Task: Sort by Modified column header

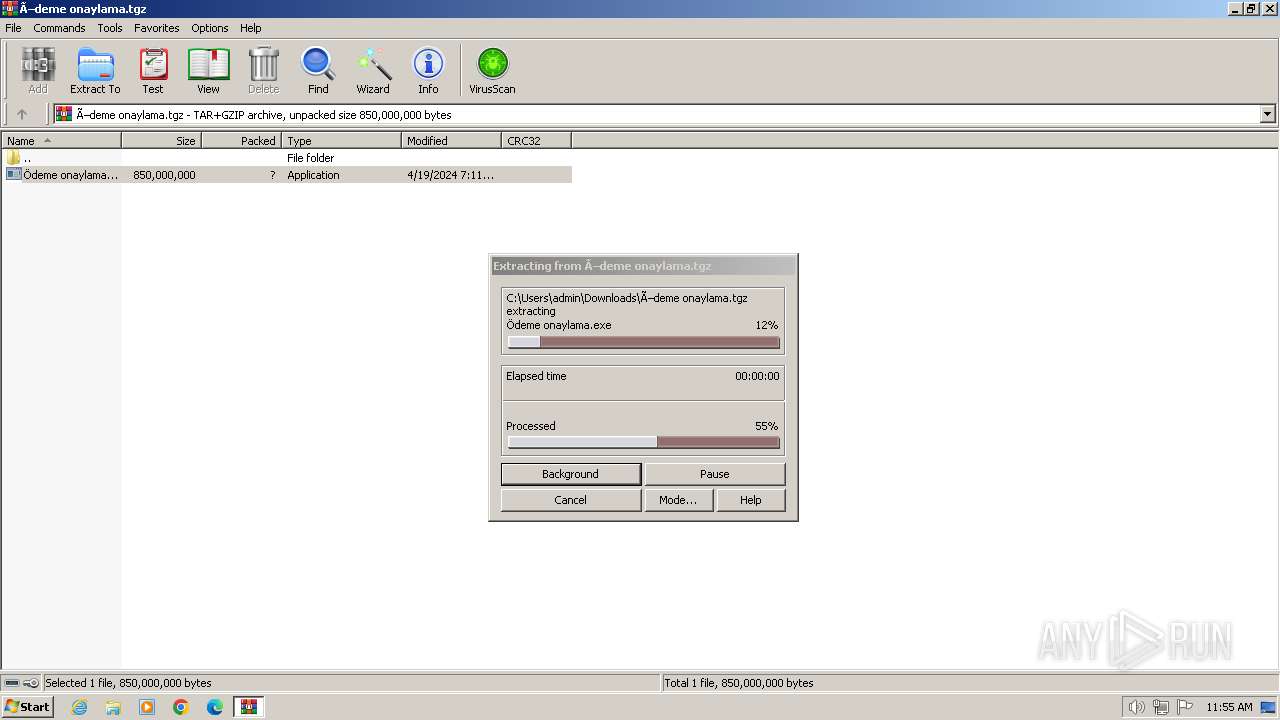Action: click(451, 141)
